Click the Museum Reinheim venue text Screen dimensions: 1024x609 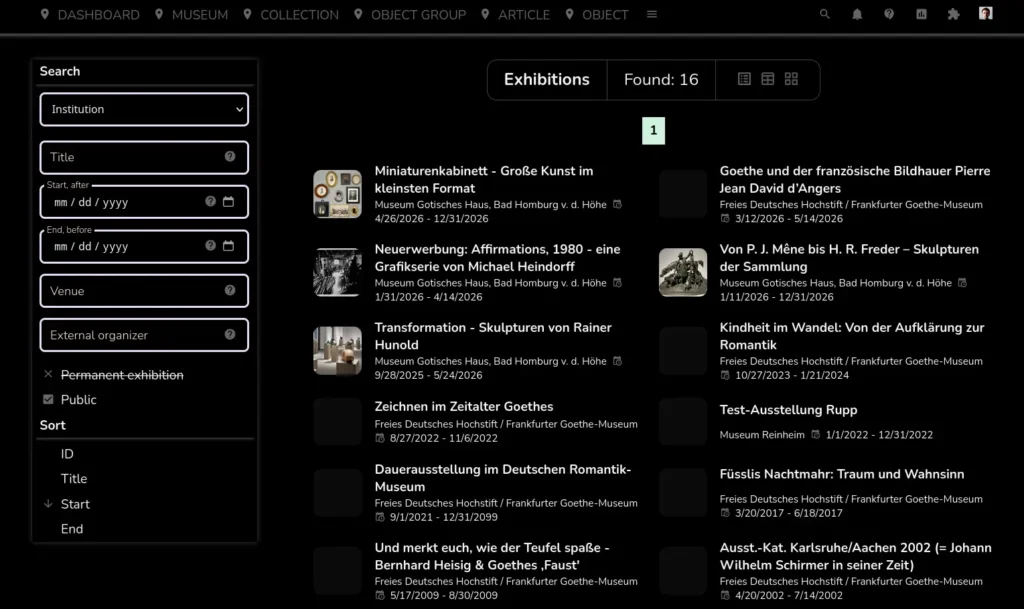[x=762, y=435]
